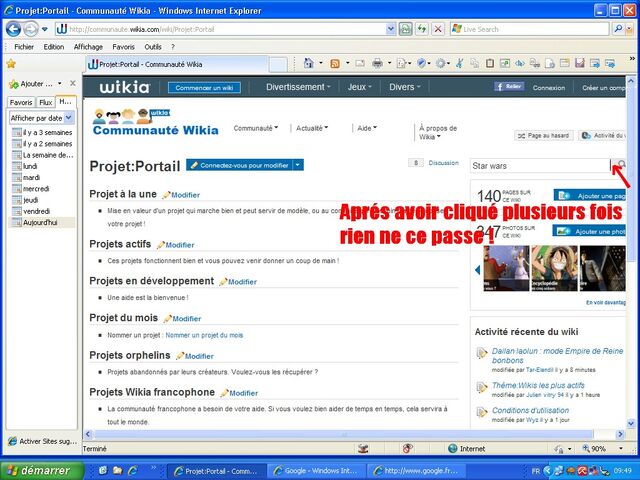Click the Show Desktop quick launch icon

click(103, 470)
